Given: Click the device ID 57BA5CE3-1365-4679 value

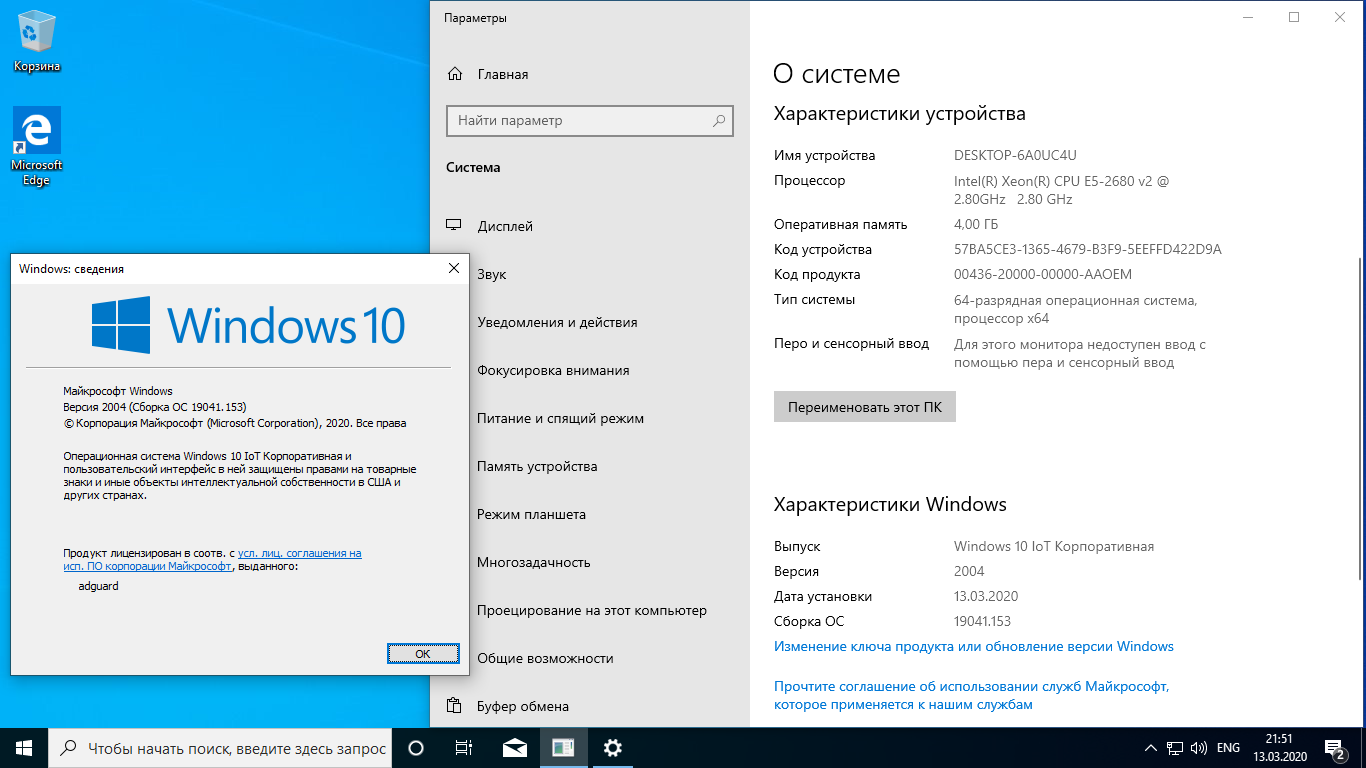Looking at the screenshot, I should tap(1088, 249).
